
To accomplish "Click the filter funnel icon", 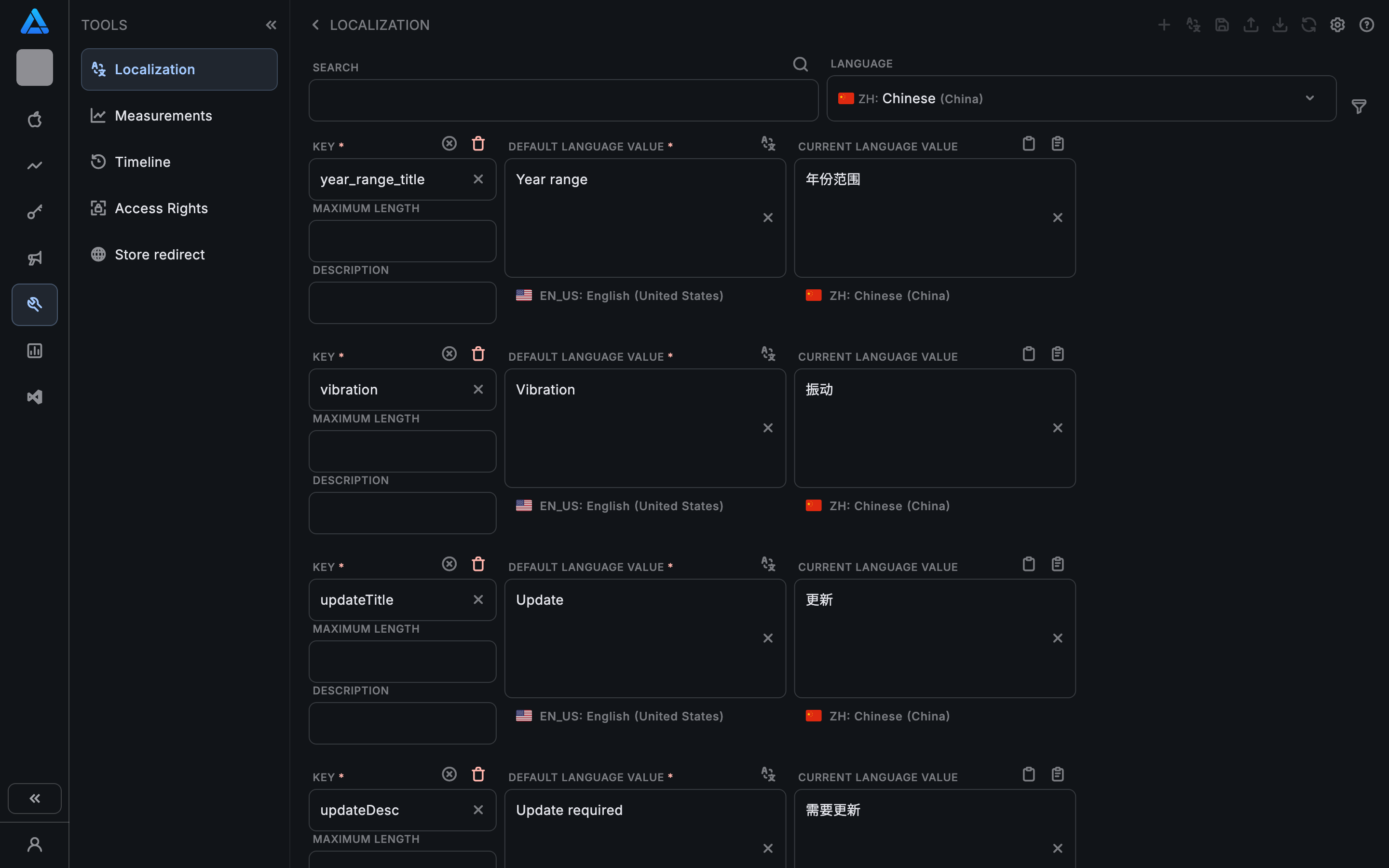I will click(1359, 106).
